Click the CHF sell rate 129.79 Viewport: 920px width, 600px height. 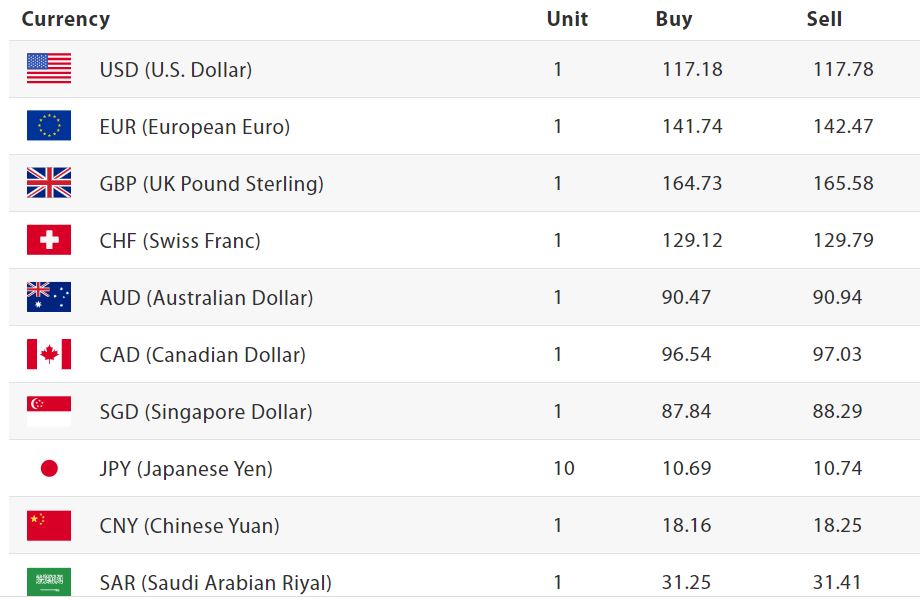tap(843, 241)
